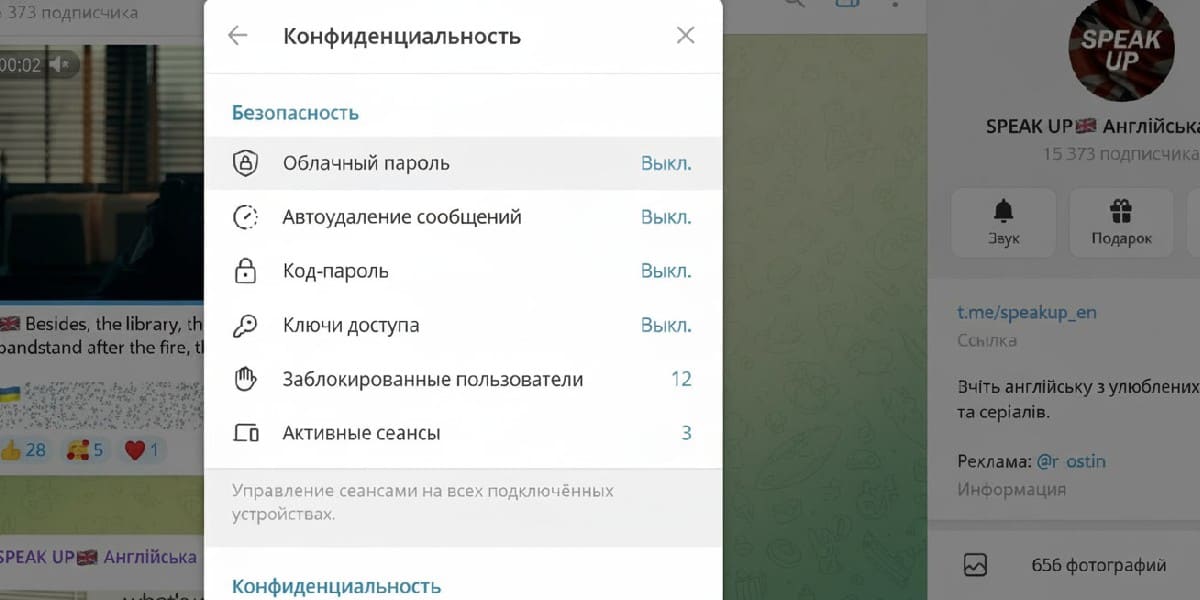Click the Конфиденциальность section heading at bottom
This screenshot has width=1200, height=600.
[336, 586]
